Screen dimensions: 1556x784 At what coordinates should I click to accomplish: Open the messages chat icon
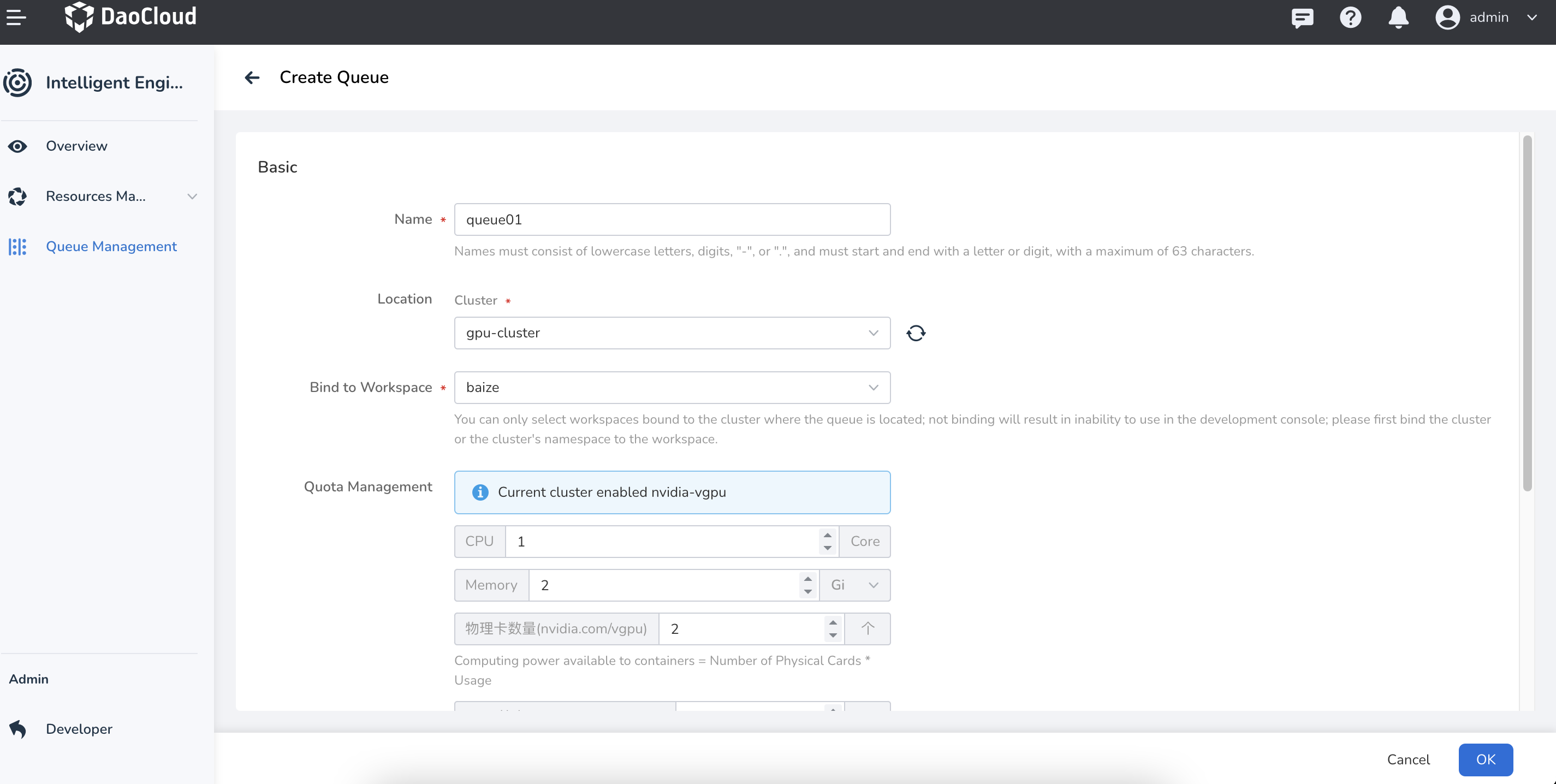(1302, 17)
